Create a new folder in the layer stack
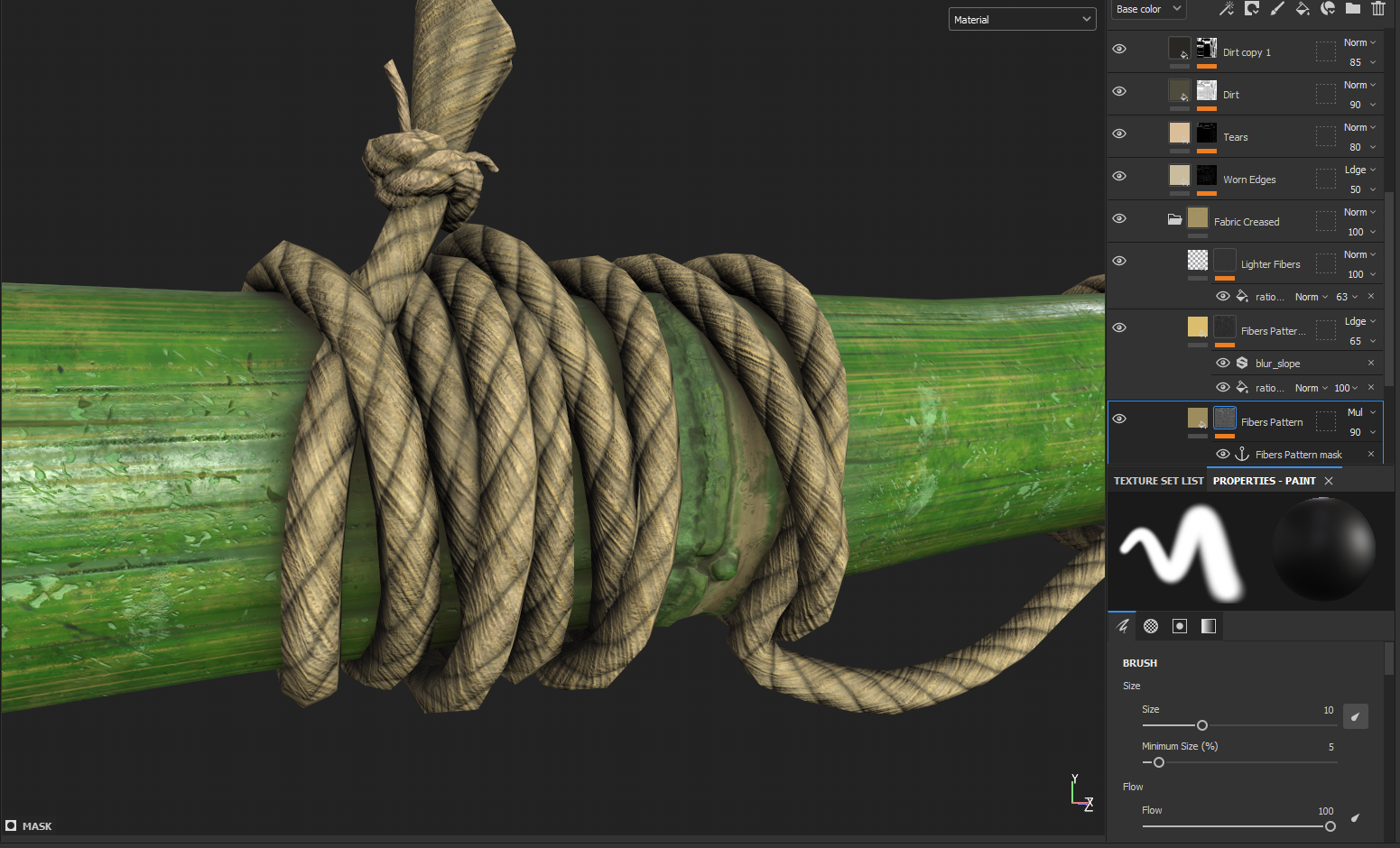This screenshot has width=1400, height=848. (x=1353, y=9)
